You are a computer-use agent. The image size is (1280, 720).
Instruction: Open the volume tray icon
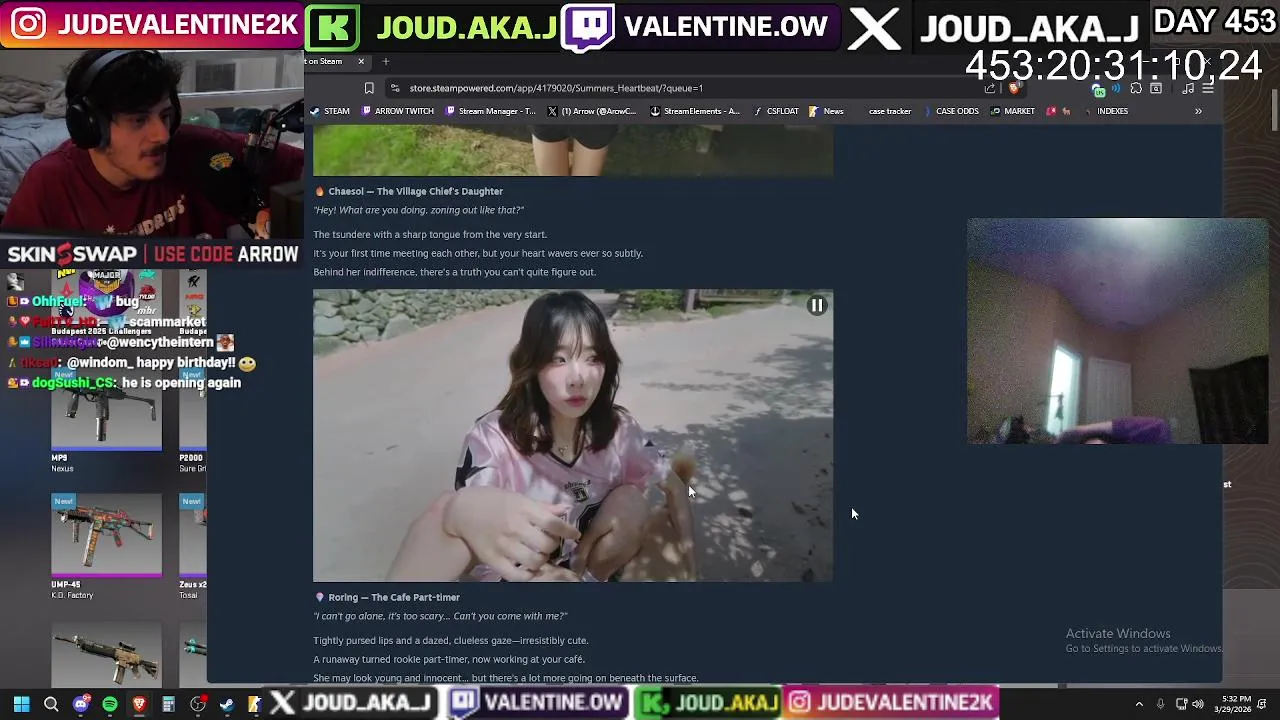pyautogui.click(x=1198, y=704)
